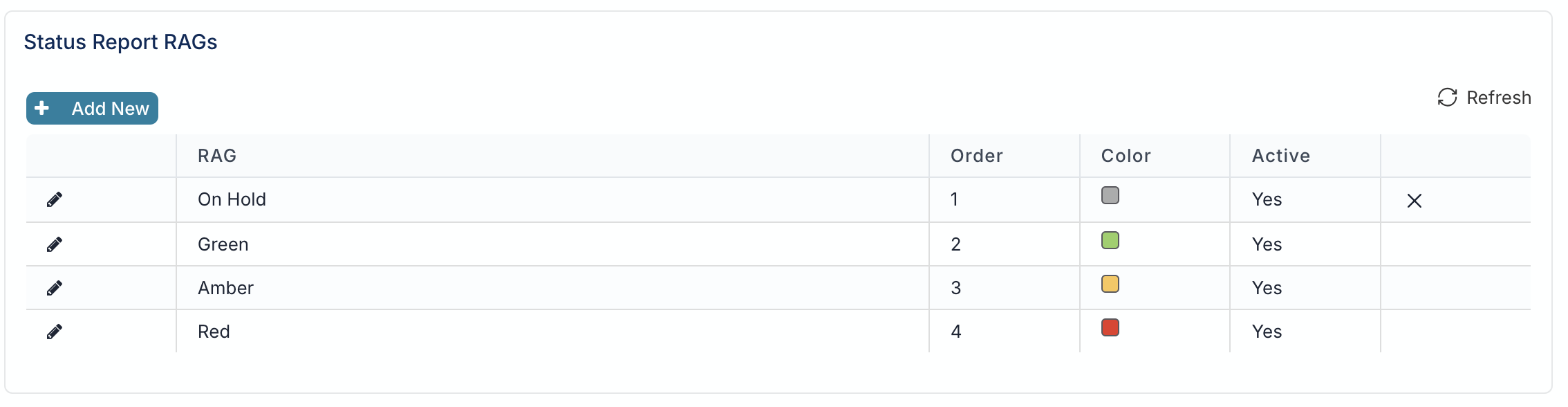Edit the On Hold row with pencil icon
The height and width of the screenshot is (407, 1568).
55,200
